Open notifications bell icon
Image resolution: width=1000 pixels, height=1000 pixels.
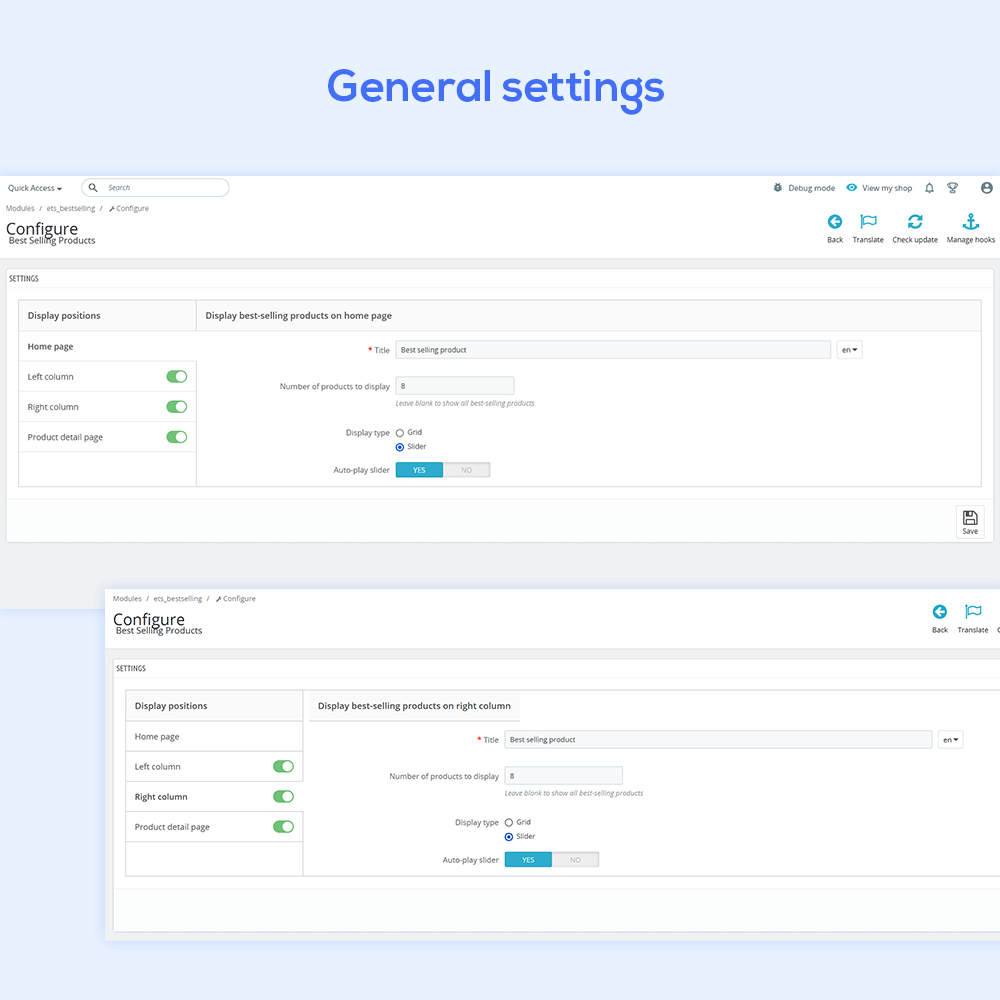[929, 188]
